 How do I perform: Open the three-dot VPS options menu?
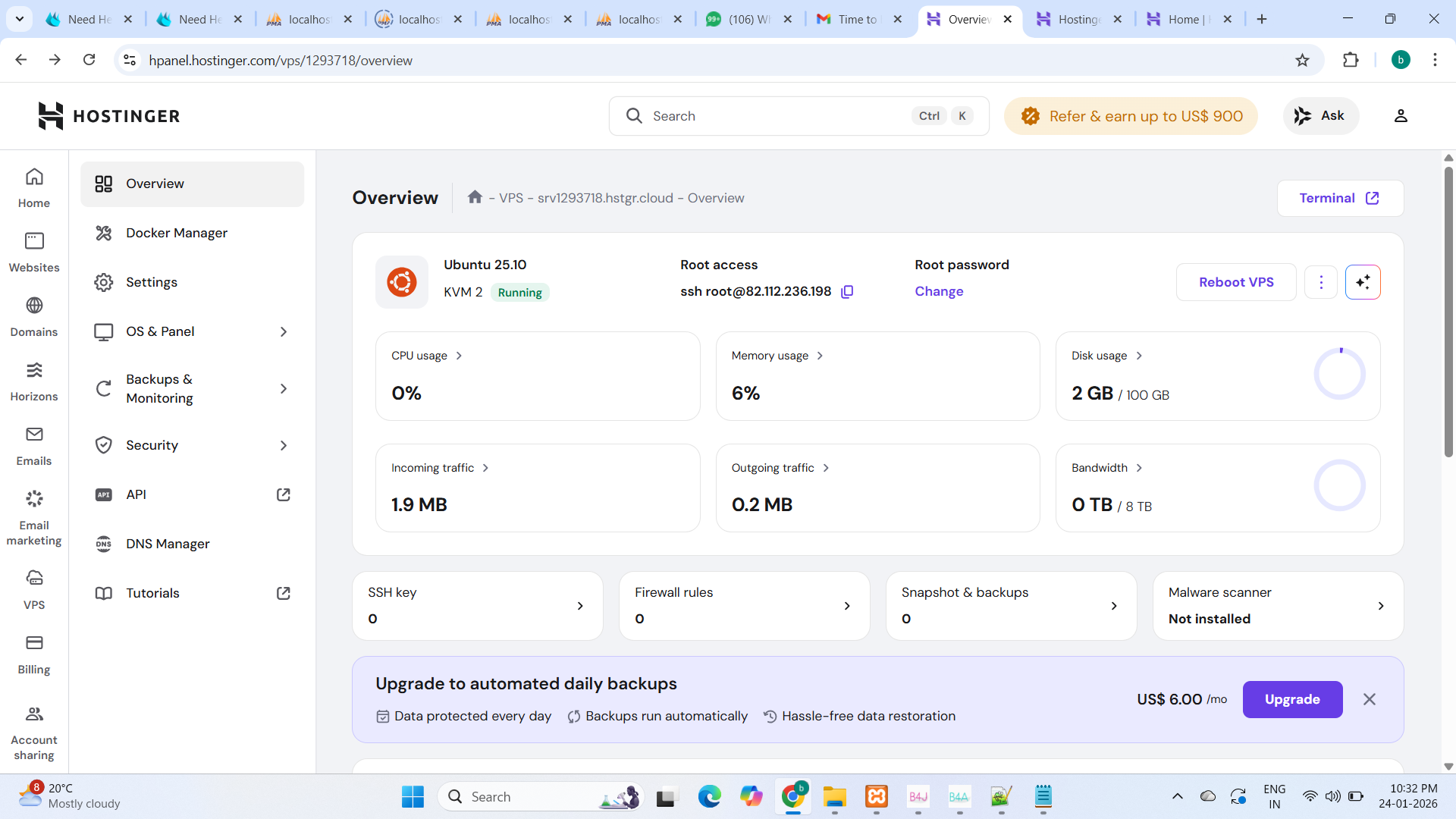(x=1320, y=282)
